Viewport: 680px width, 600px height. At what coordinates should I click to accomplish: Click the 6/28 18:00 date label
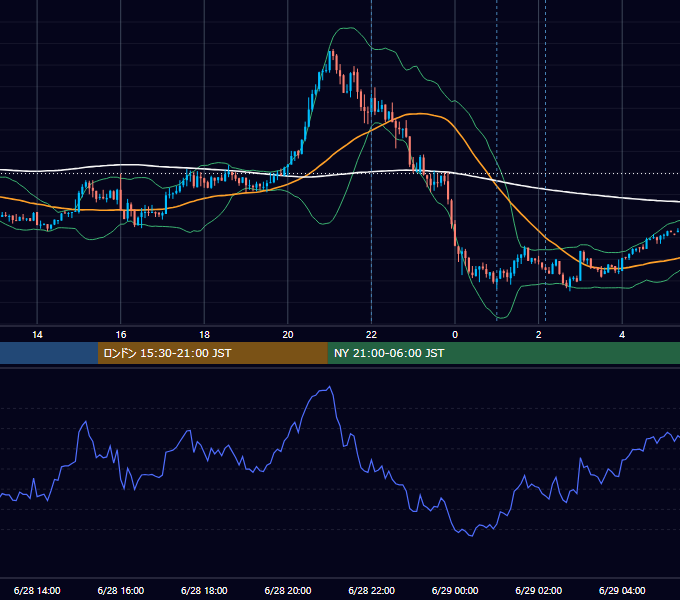pyautogui.click(x=204, y=590)
